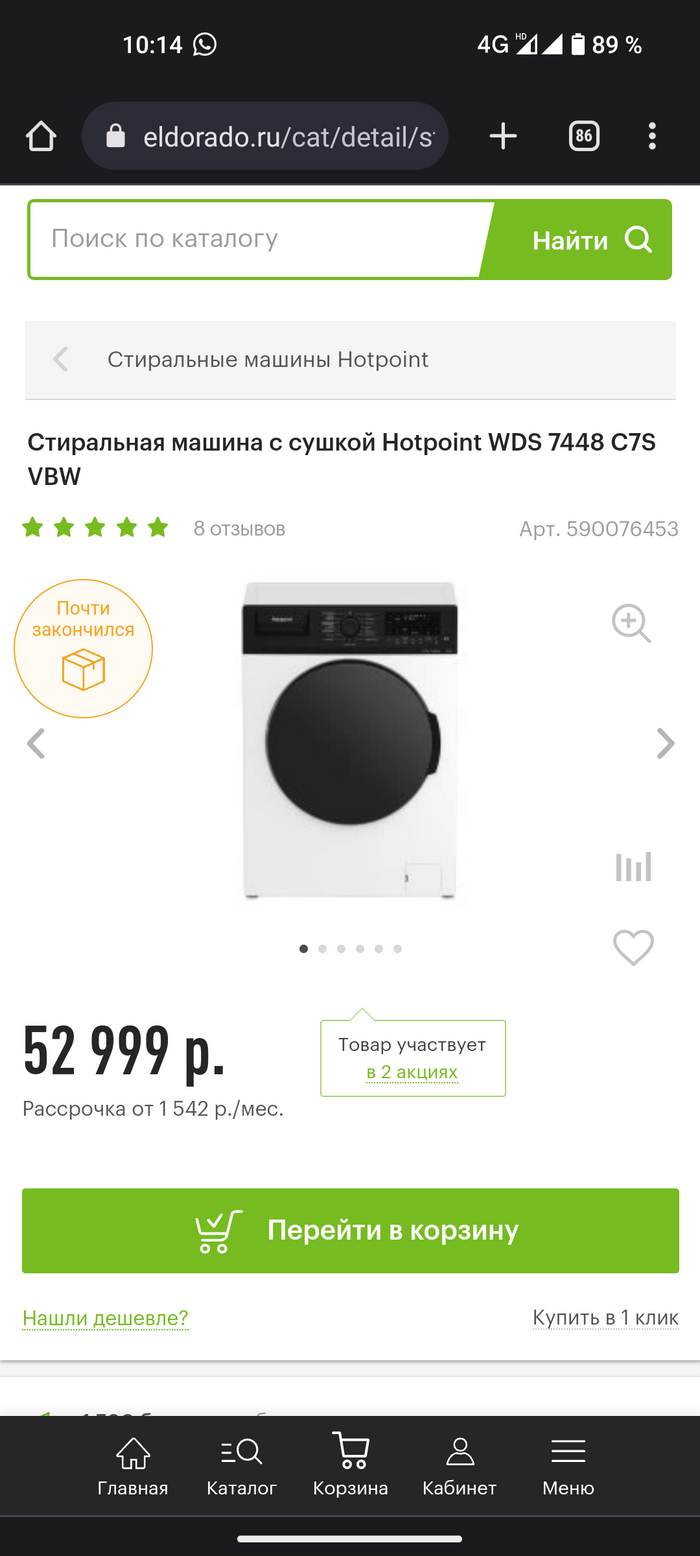
Task: Select Купить в 1 клик
Action: 606,1318
